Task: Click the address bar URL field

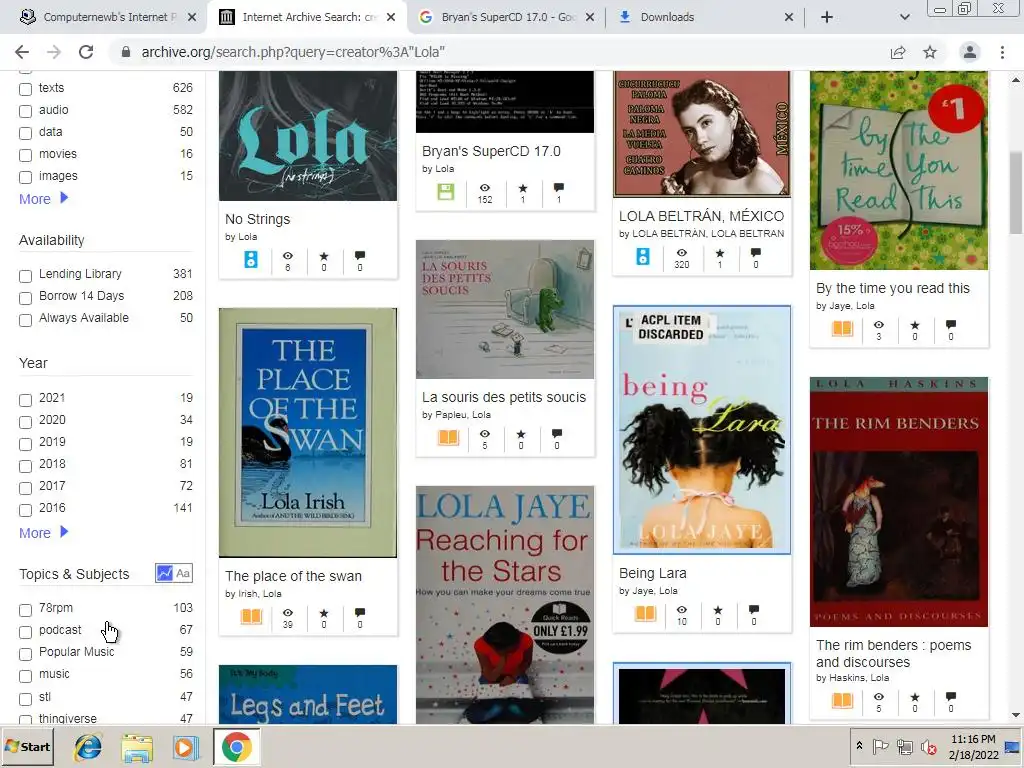Action: click(496, 52)
